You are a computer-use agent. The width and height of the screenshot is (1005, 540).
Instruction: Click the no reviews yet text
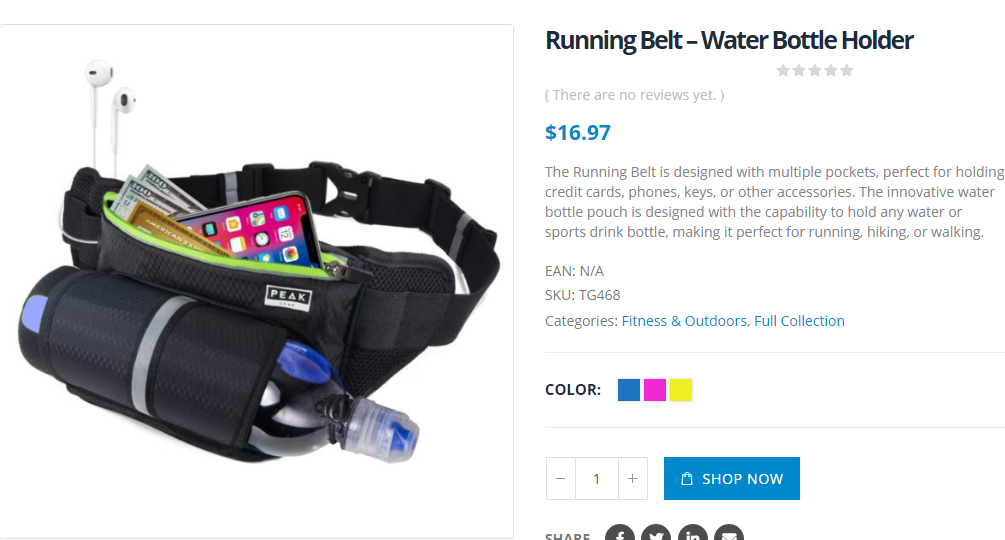(635, 95)
